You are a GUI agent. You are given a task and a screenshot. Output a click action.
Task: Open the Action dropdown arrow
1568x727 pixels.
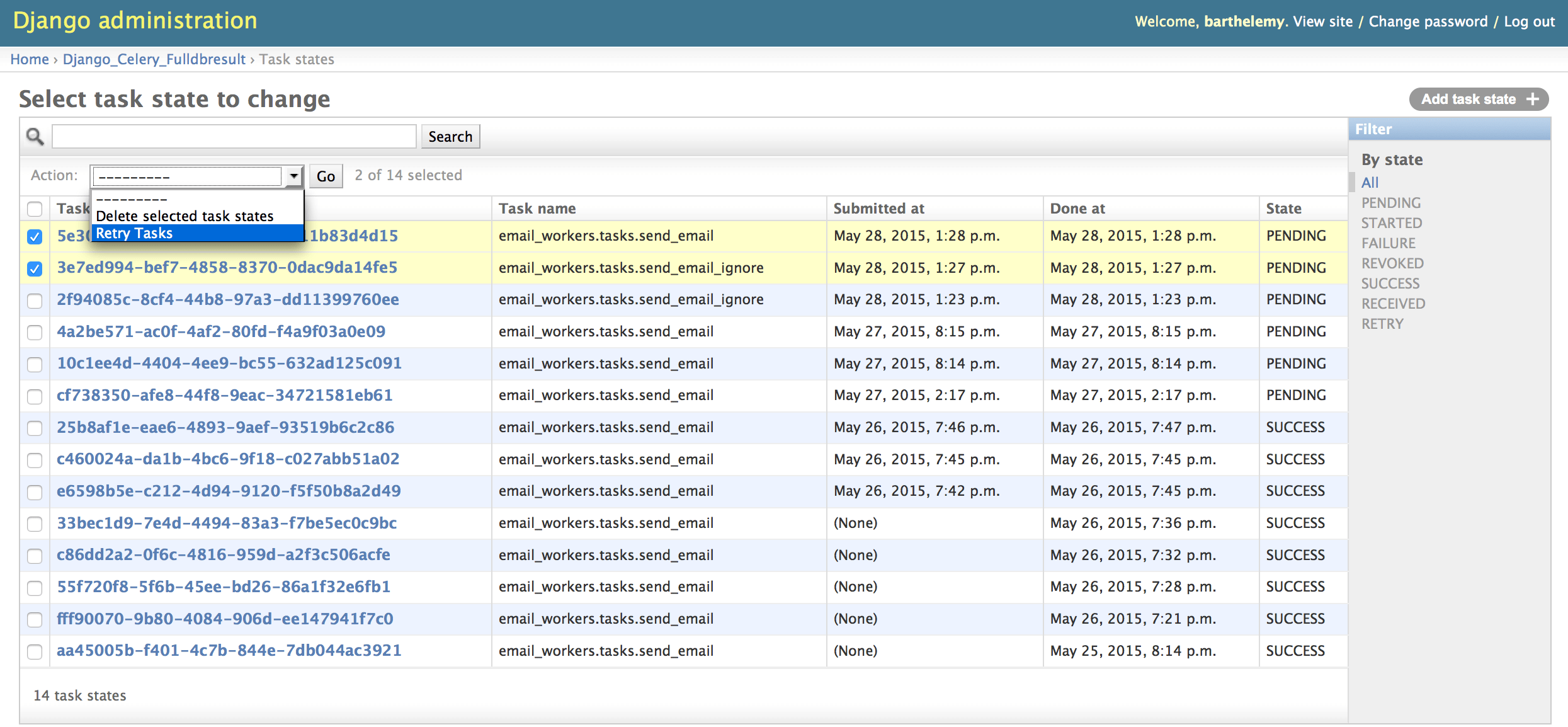pyautogui.click(x=293, y=176)
